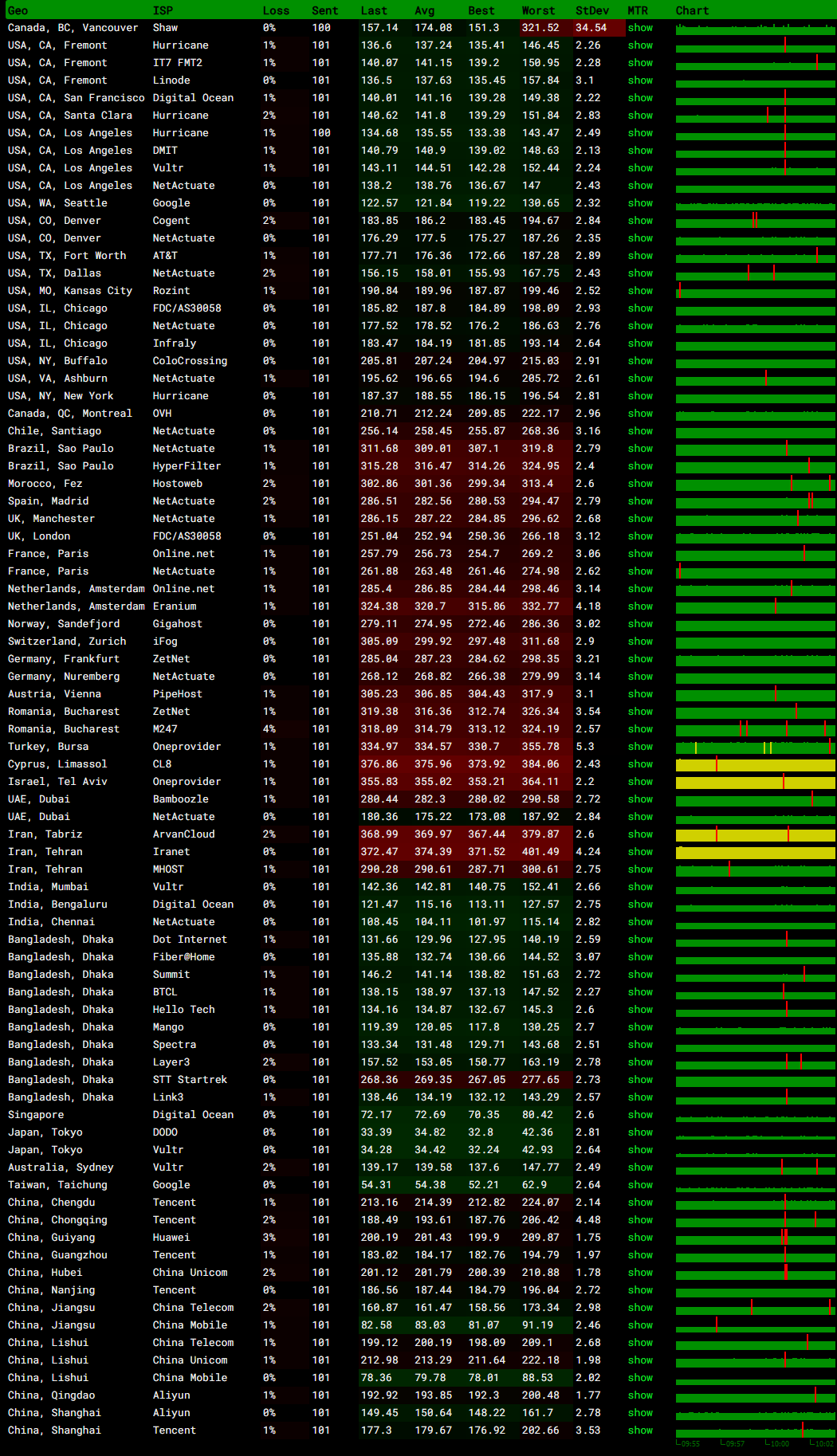This screenshot has width=837, height=1456.
Task: Click the chart for Romania, Bucharest M247
Action: point(755,730)
